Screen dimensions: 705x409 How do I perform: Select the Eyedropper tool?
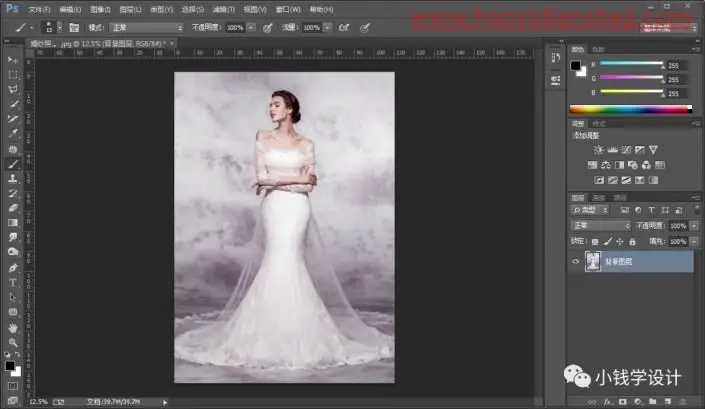pos(13,134)
